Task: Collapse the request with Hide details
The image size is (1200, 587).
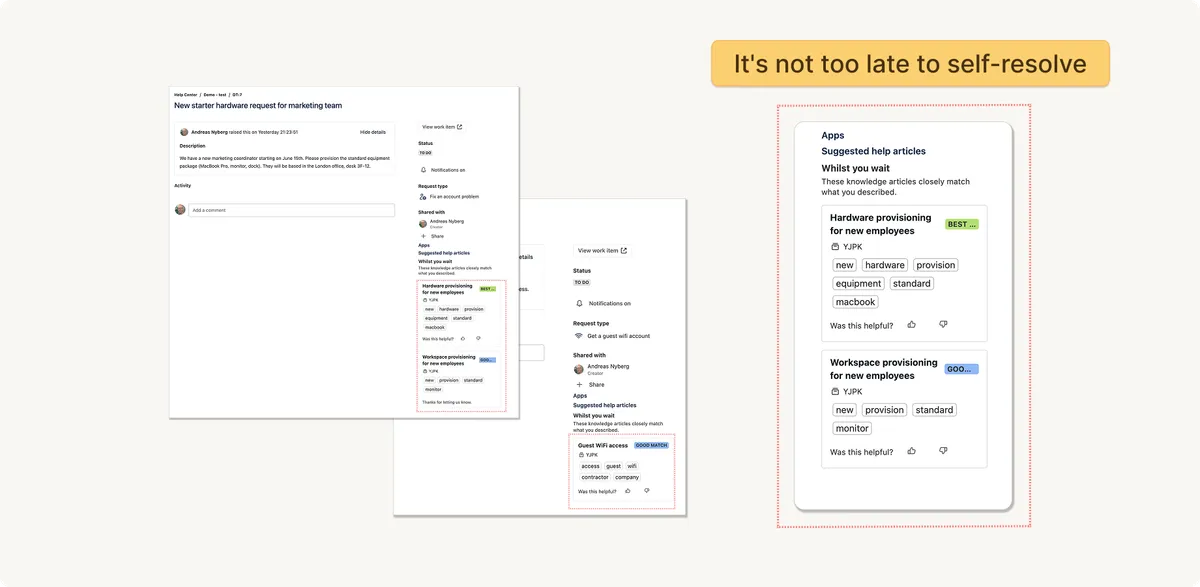Action: [x=373, y=132]
